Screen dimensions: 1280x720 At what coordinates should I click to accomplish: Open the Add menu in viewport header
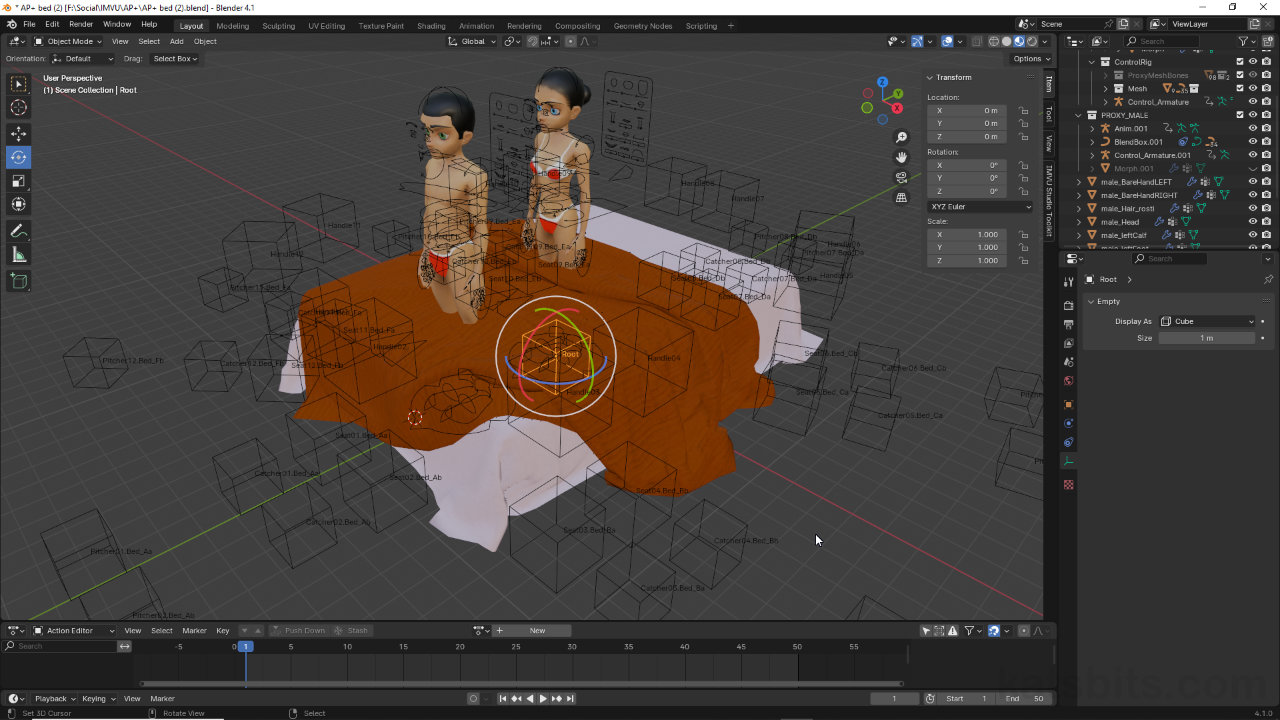click(176, 41)
